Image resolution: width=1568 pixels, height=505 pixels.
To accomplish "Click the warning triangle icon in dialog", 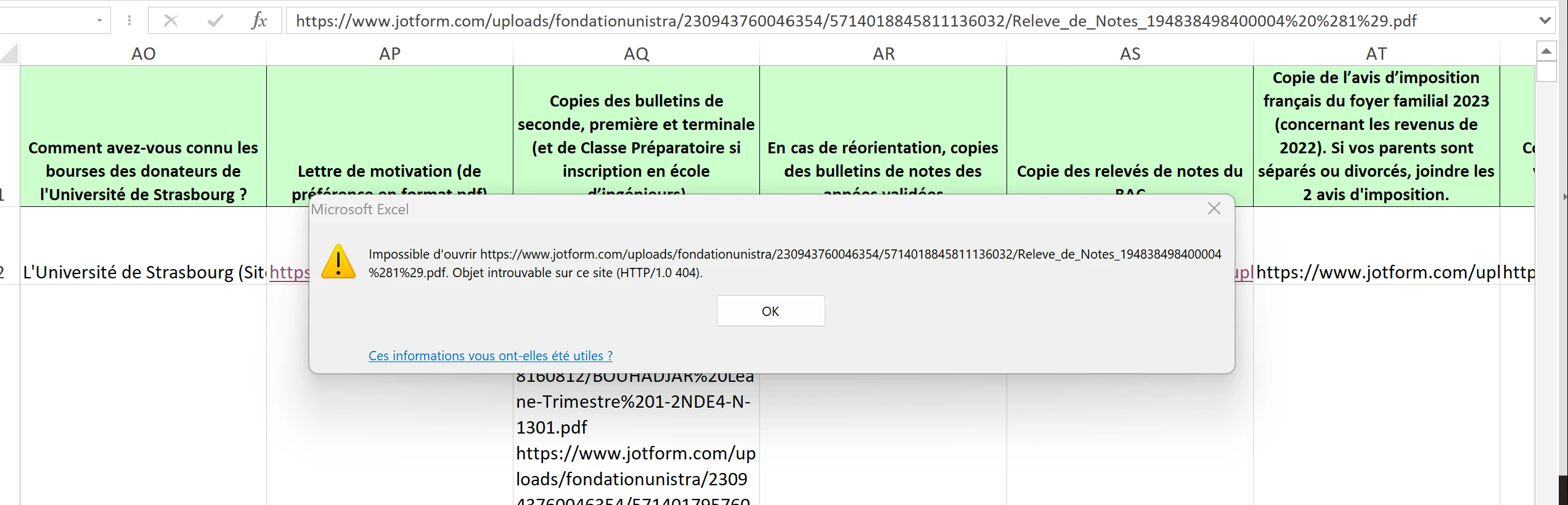I will click(338, 262).
